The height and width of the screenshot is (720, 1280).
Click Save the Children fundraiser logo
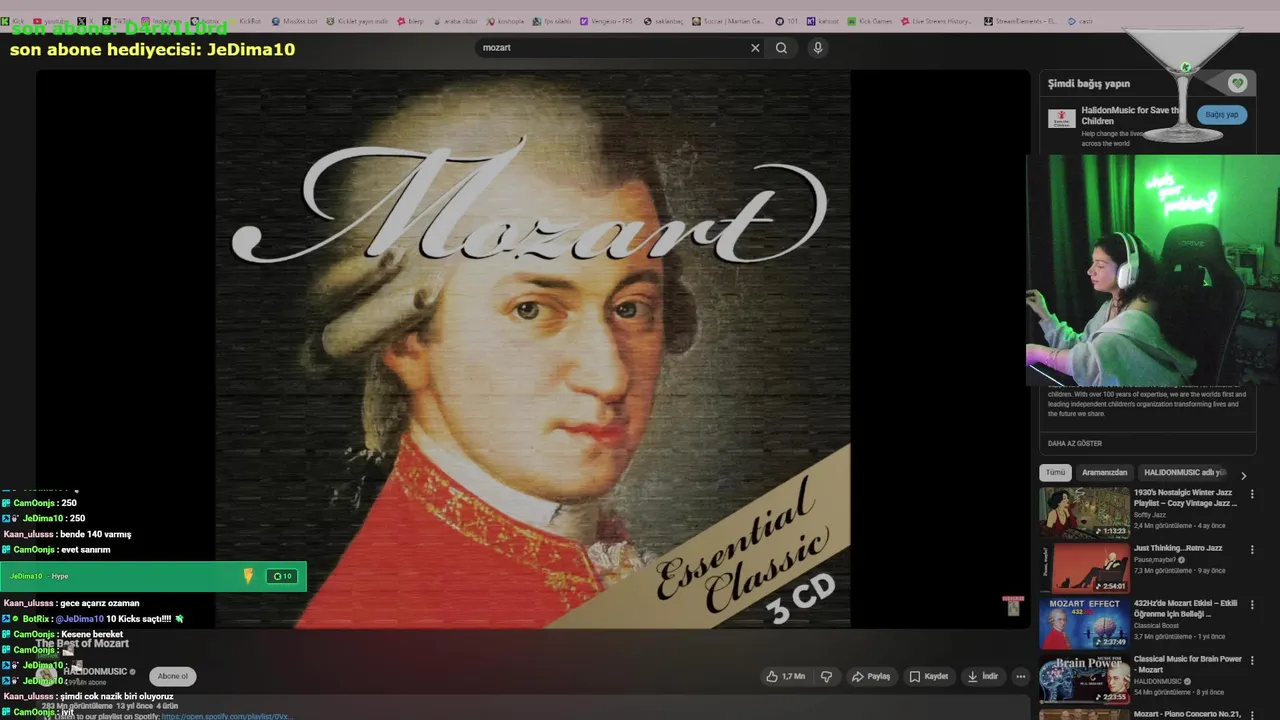1061,118
